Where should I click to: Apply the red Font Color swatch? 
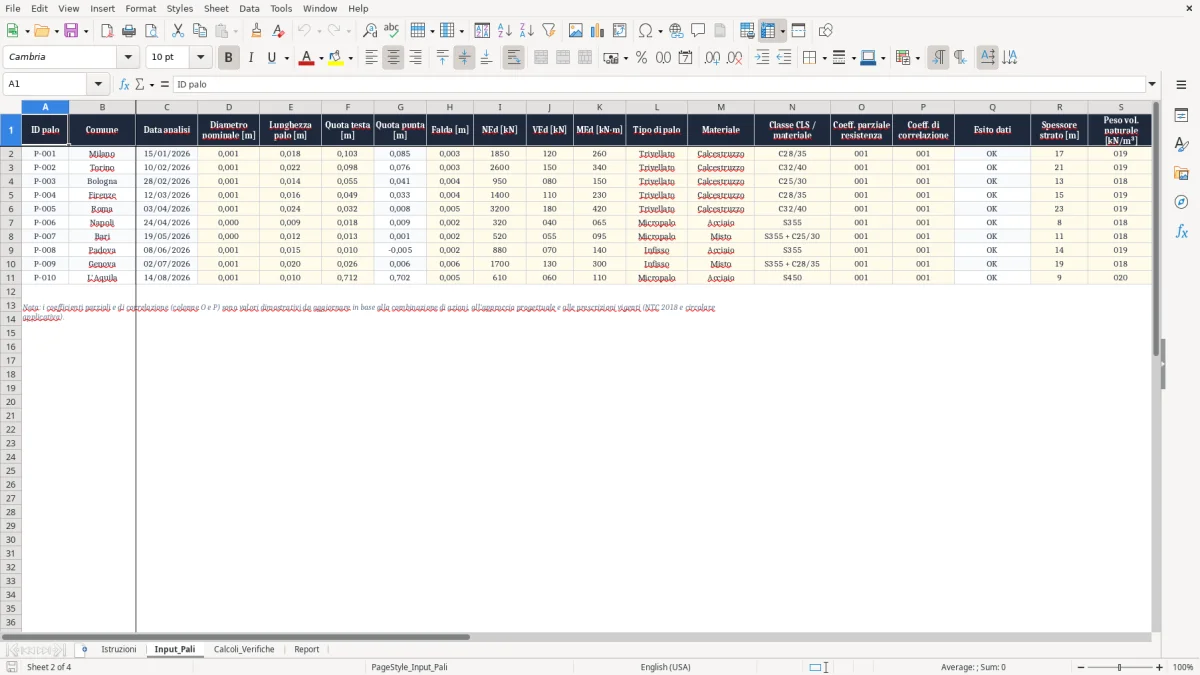(x=307, y=58)
